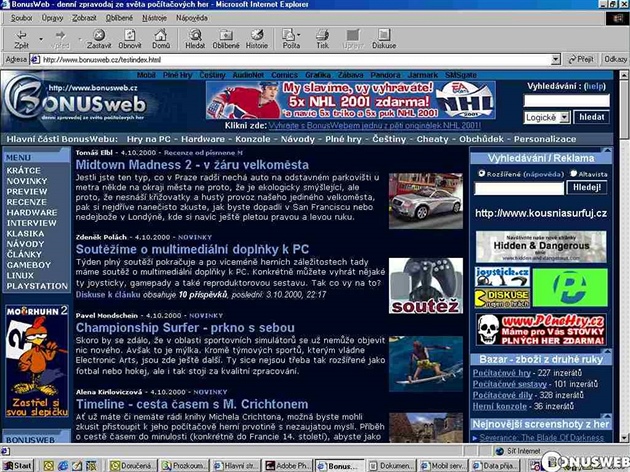This screenshot has width=630, height=472.
Task: Open Soutěžíme o multimediální doplňky headline
Action: point(192,249)
